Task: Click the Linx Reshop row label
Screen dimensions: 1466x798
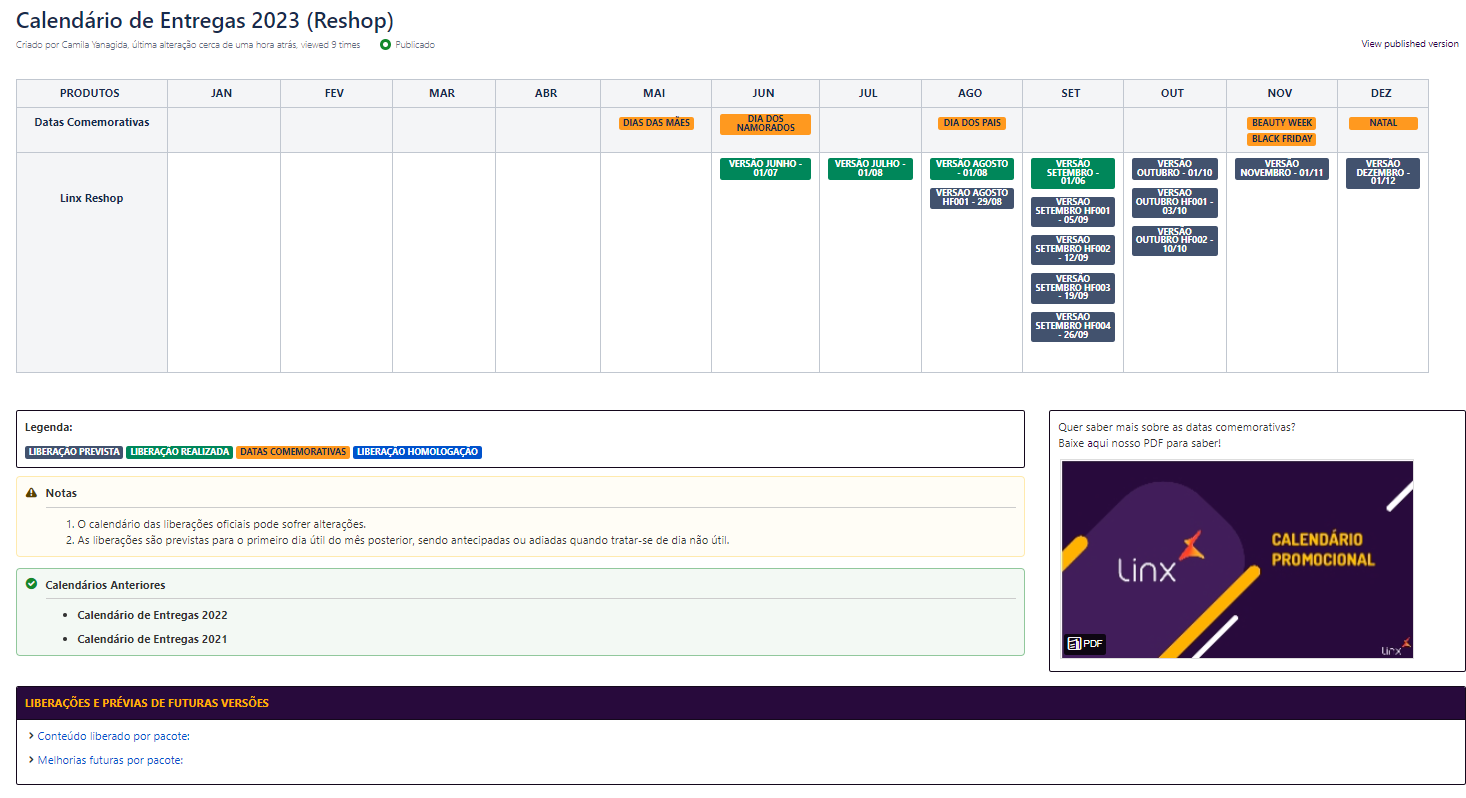Action: 92,198
